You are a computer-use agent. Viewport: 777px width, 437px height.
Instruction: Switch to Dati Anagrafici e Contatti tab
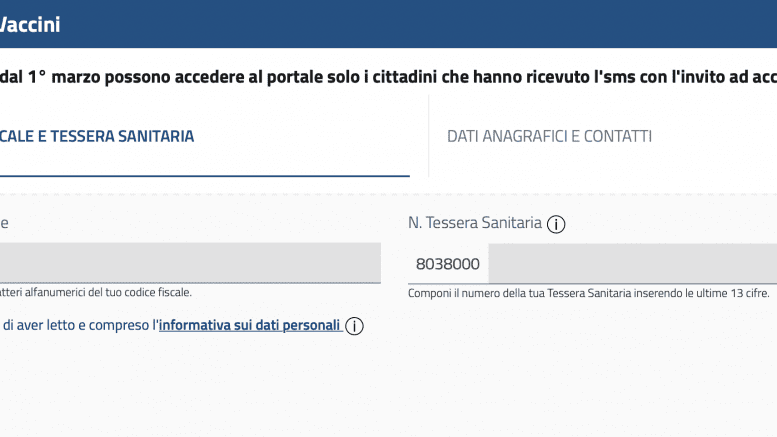pyautogui.click(x=549, y=136)
